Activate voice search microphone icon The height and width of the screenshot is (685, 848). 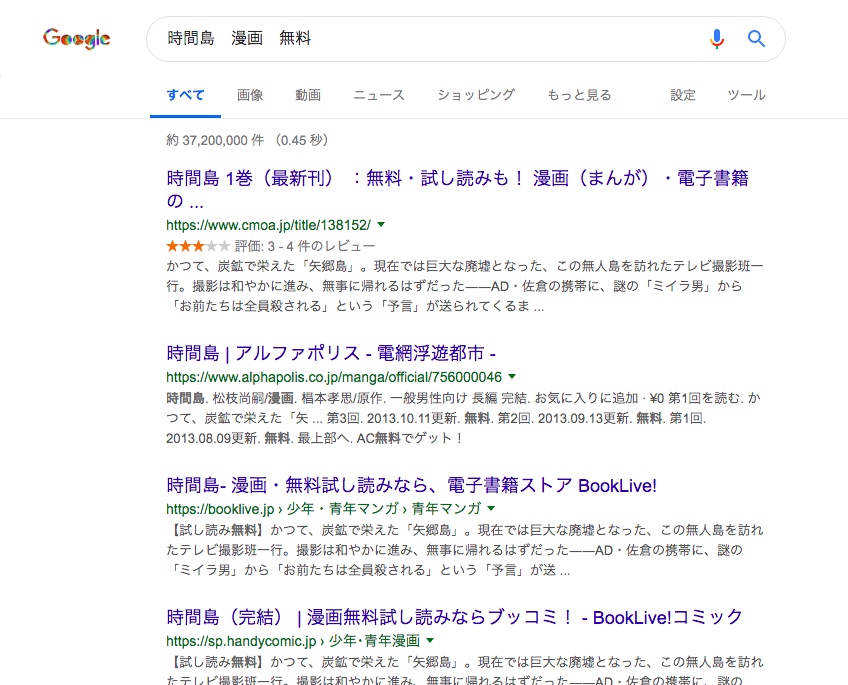[717, 39]
